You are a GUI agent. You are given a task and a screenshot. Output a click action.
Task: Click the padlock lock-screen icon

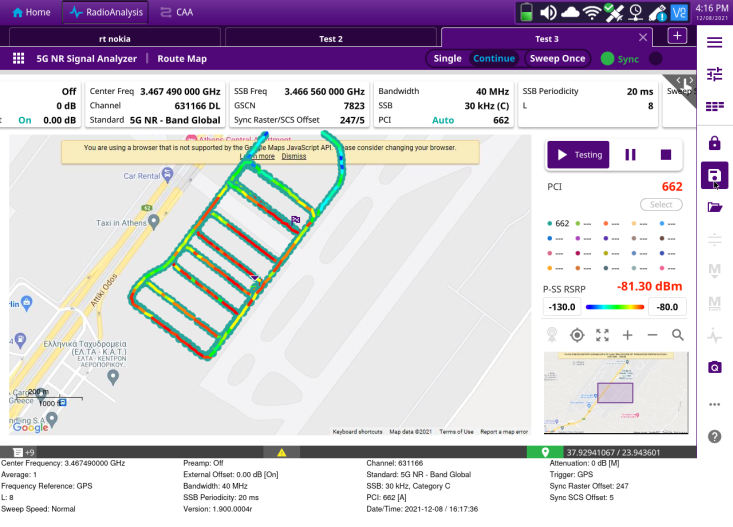click(714, 143)
